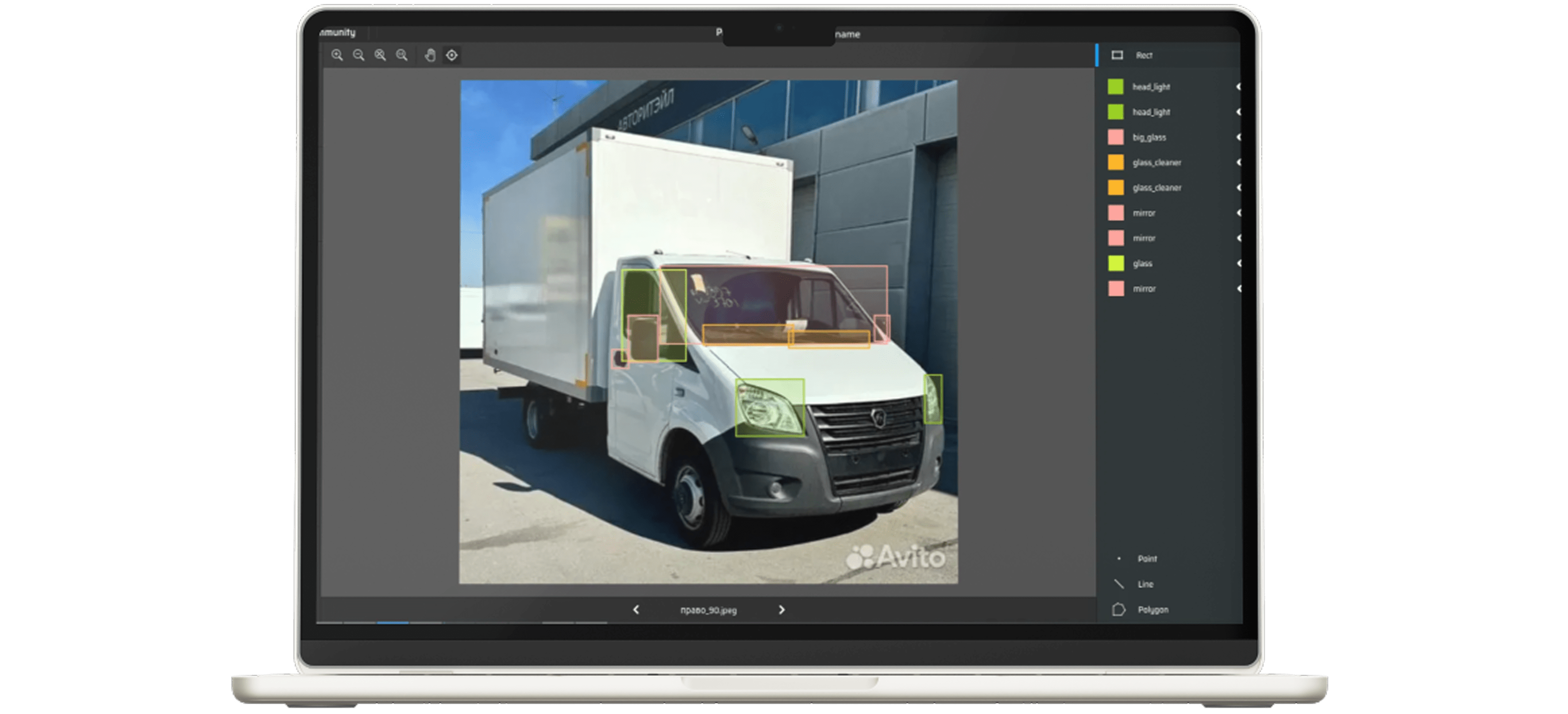The image size is (1568, 714).
Task: Click the zoom in magnifier icon
Action: [337, 55]
